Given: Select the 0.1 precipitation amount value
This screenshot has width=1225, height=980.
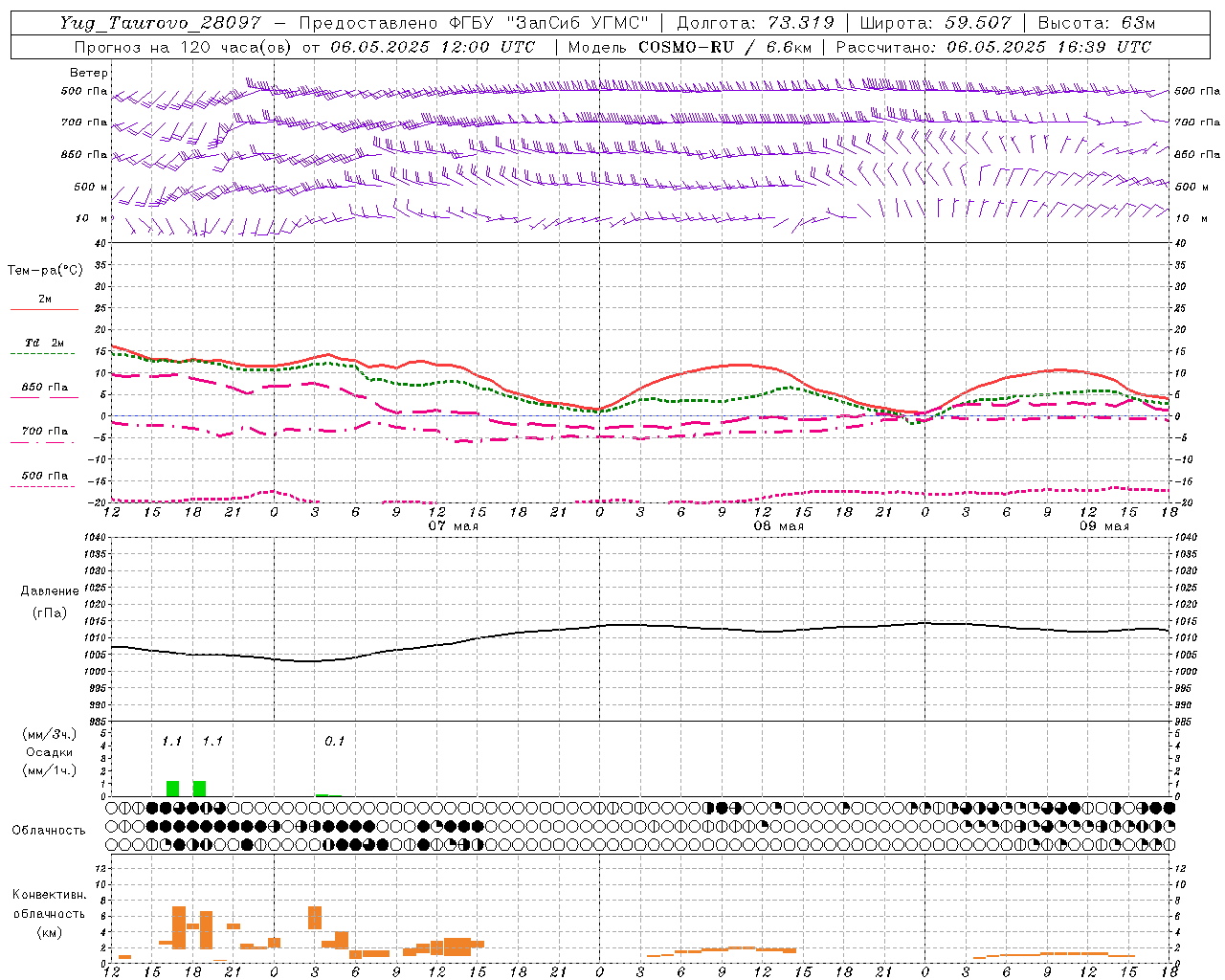Looking at the screenshot, I should [335, 742].
